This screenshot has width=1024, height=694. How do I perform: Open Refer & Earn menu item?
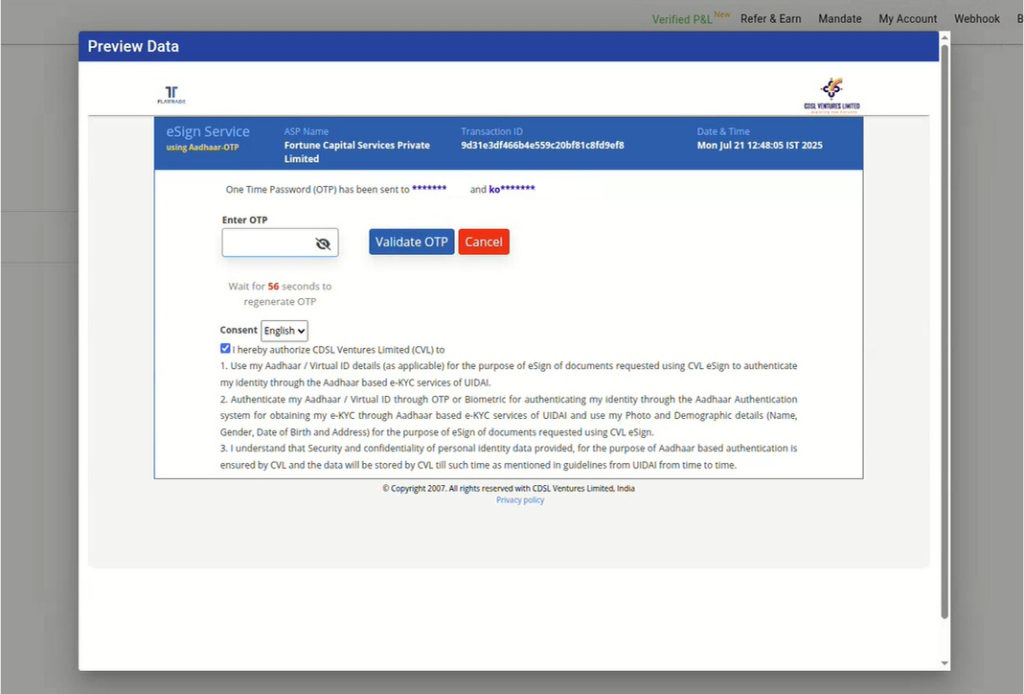pyautogui.click(x=771, y=19)
